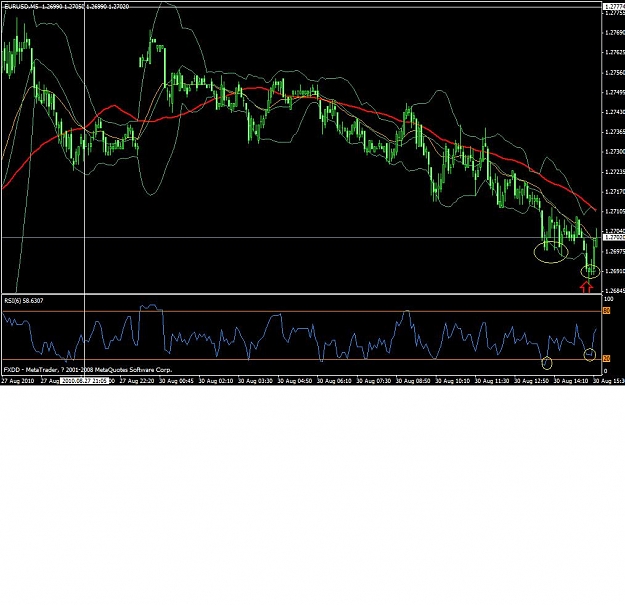The width and height of the screenshot is (625, 605).
Task: Click the 1.27690 price axis label
Action: [x=615, y=33]
